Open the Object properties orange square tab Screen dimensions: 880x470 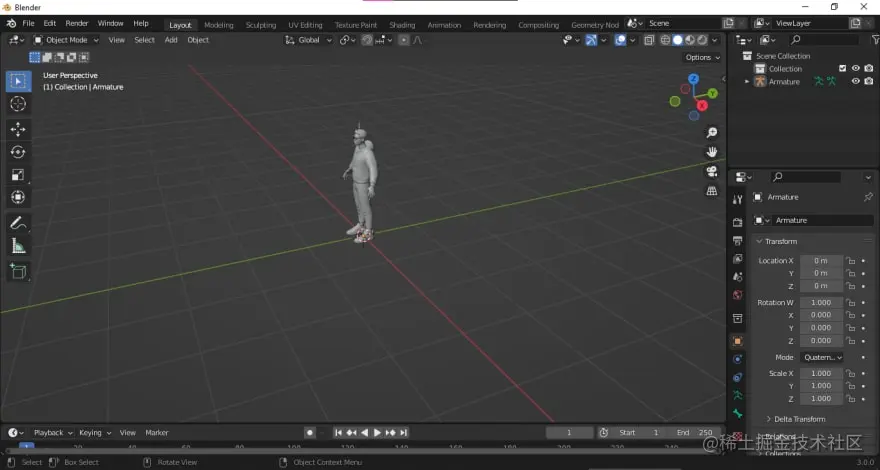[x=737, y=341]
